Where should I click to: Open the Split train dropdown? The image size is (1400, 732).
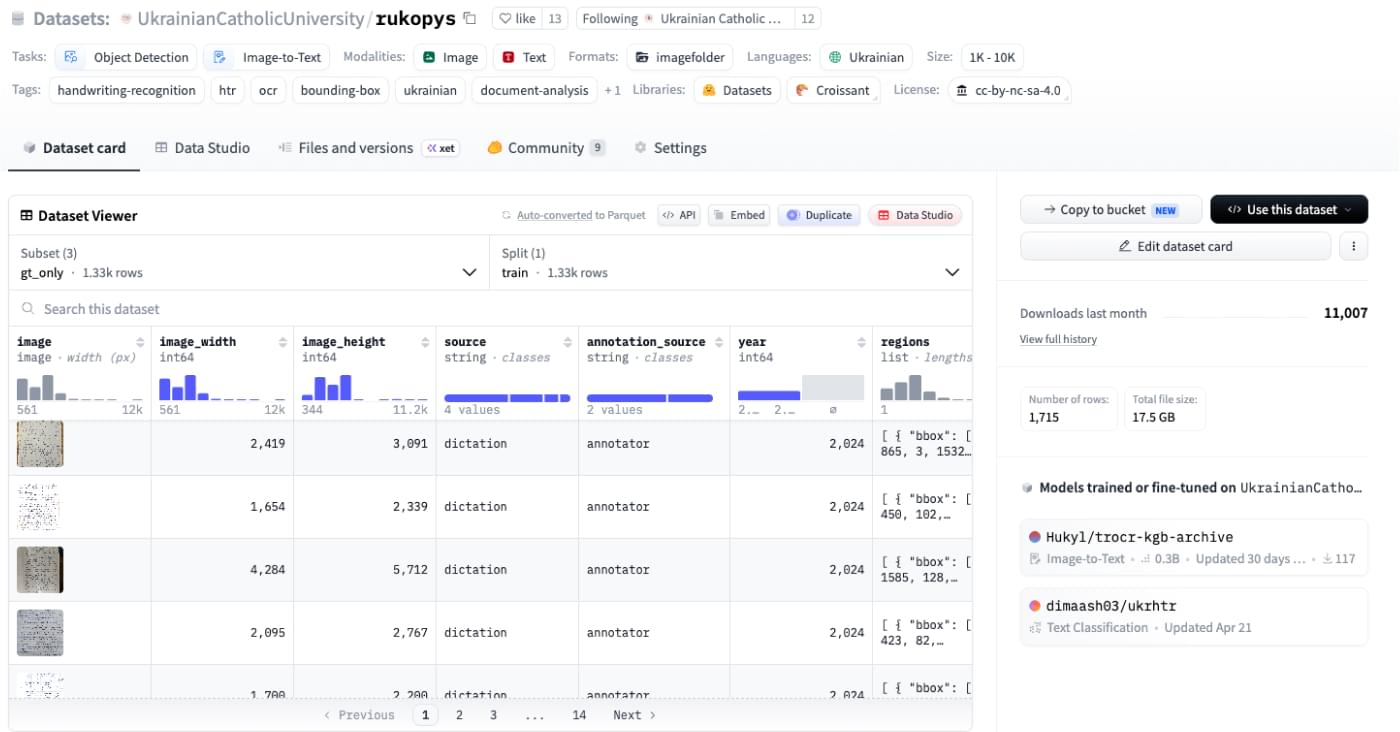tap(730, 263)
